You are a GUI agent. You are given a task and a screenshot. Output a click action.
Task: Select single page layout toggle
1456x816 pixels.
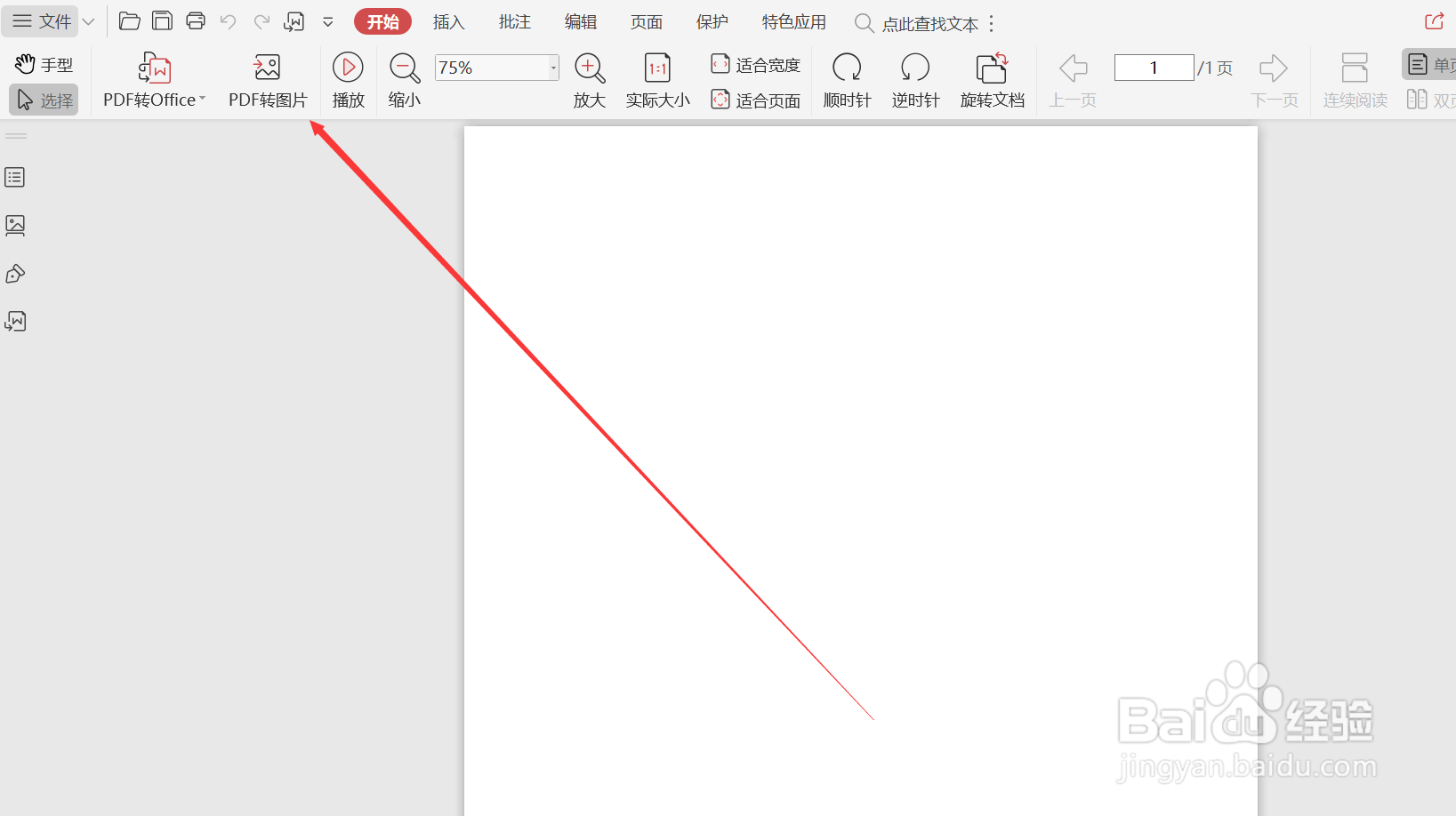click(1429, 64)
